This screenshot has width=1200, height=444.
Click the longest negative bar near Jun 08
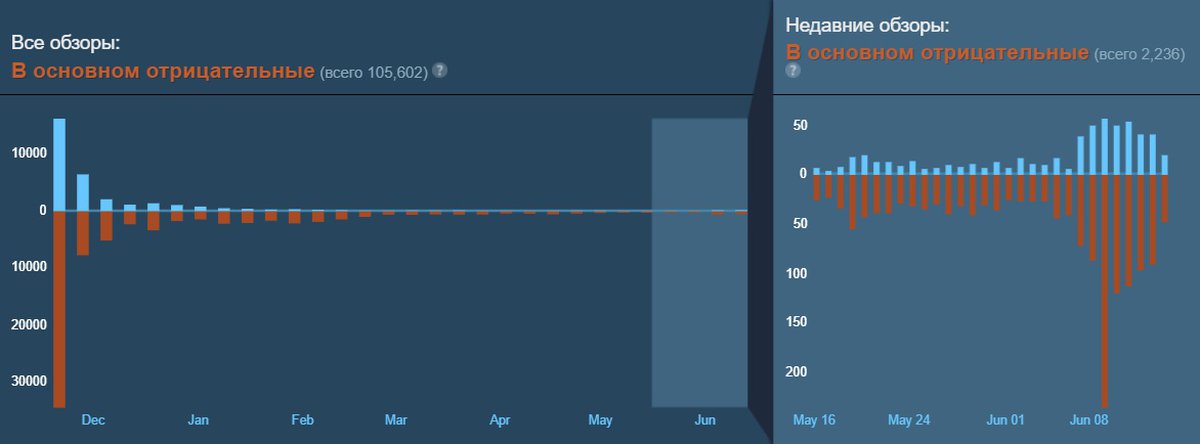click(1105, 290)
